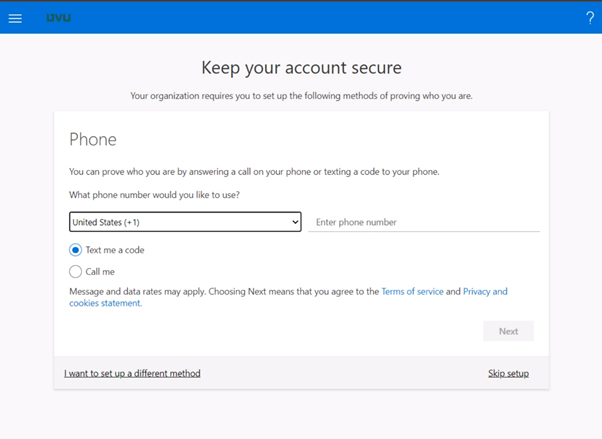Click 'I want to set up a different method'
Screen dimensions: 602x439
[x=132, y=373]
